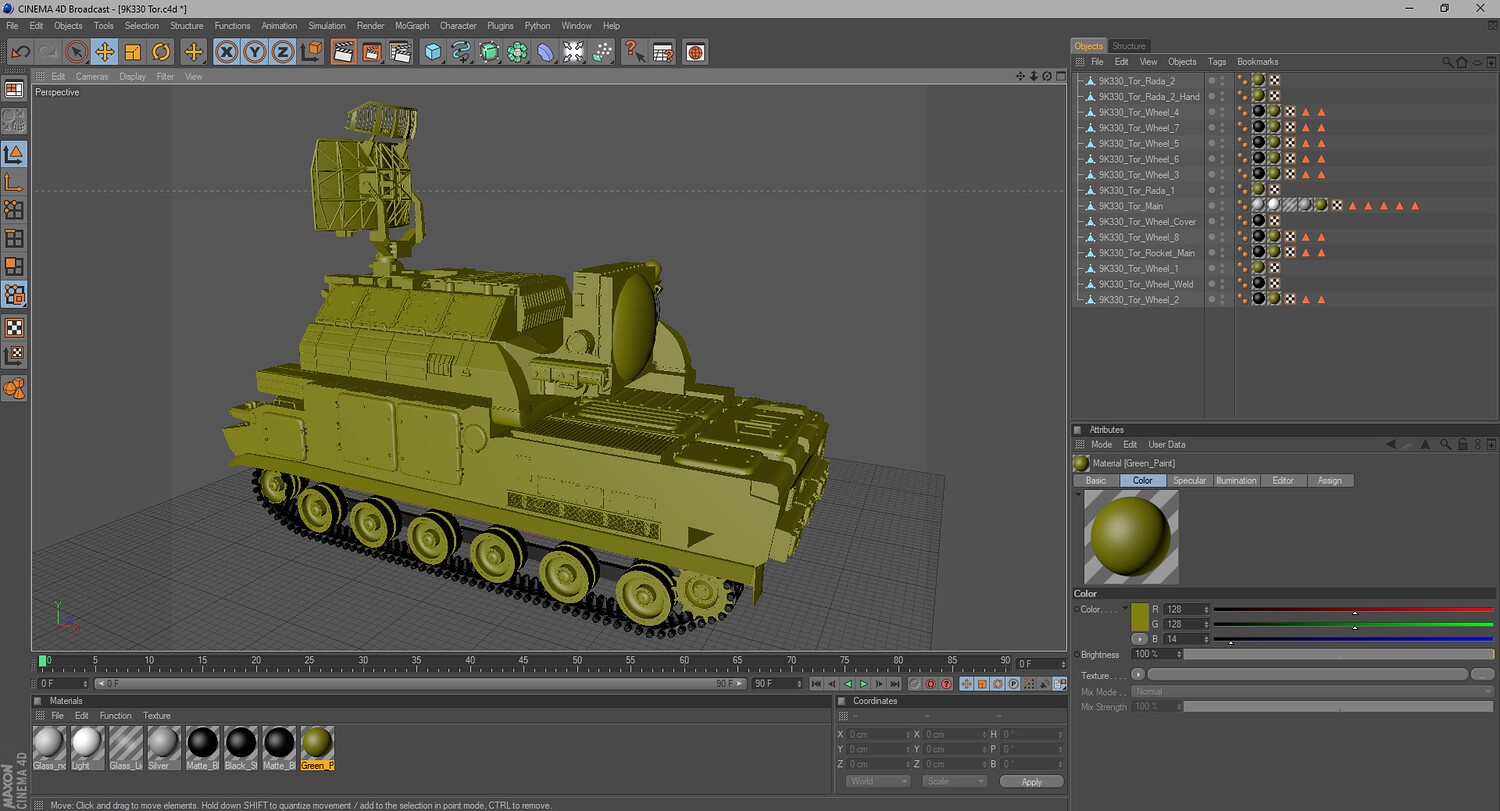
Task: Open the Assign tab of the material
Action: 1330,481
